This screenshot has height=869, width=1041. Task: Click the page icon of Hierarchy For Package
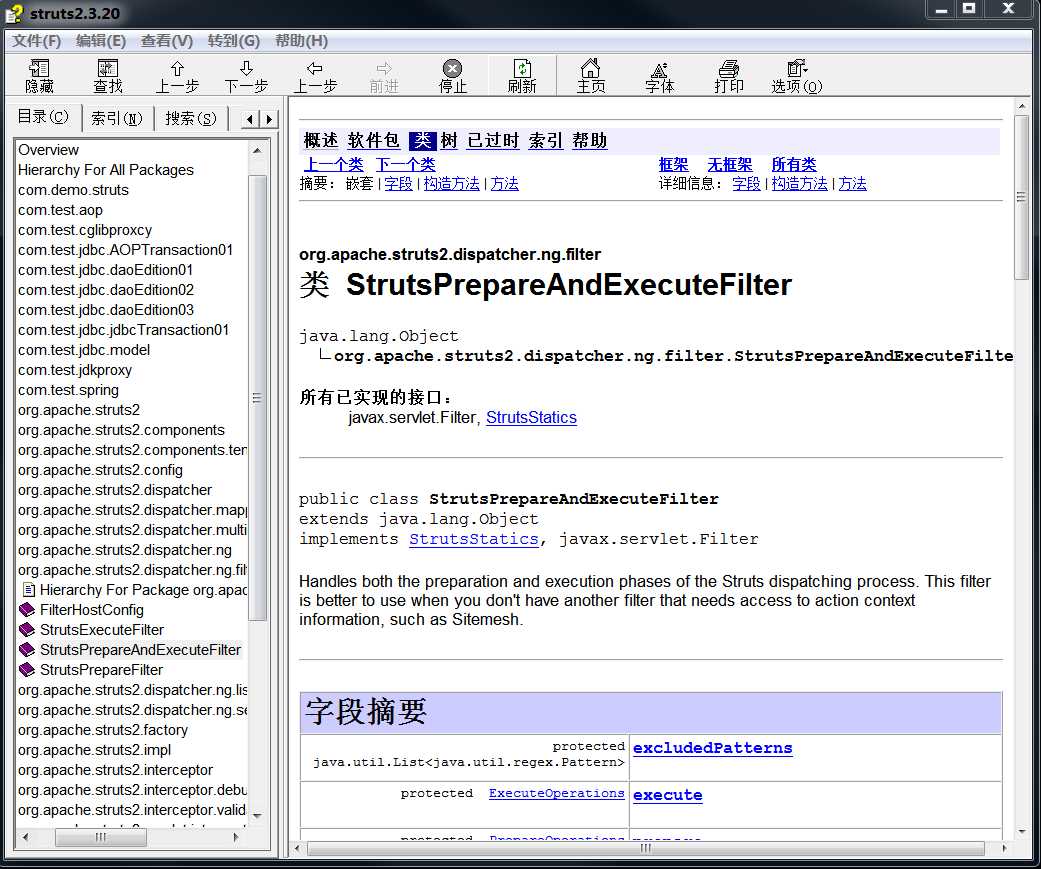(29, 590)
